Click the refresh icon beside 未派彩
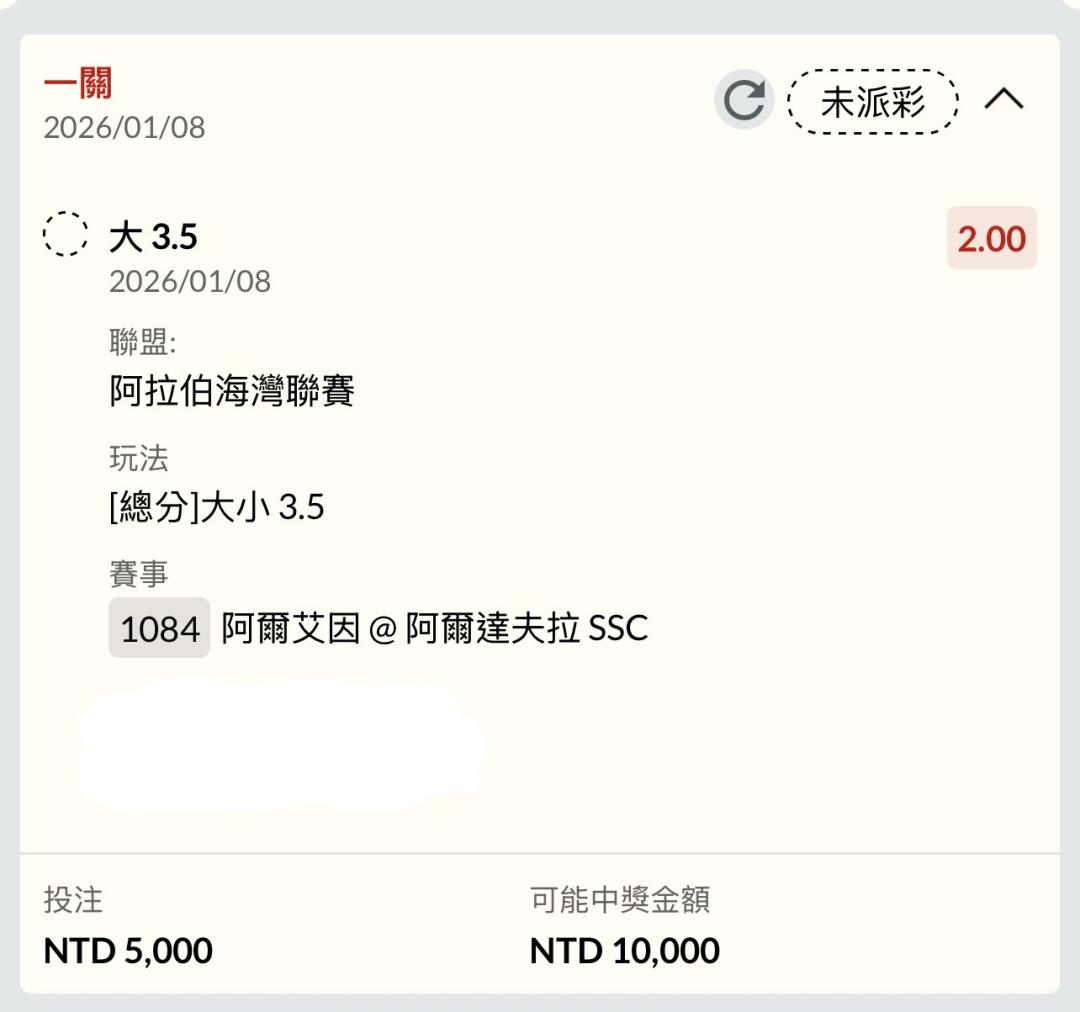This screenshot has height=1012, width=1080. (743, 100)
